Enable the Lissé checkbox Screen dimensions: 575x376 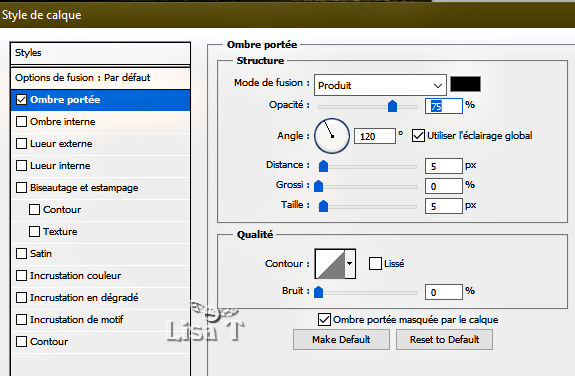pos(375,264)
